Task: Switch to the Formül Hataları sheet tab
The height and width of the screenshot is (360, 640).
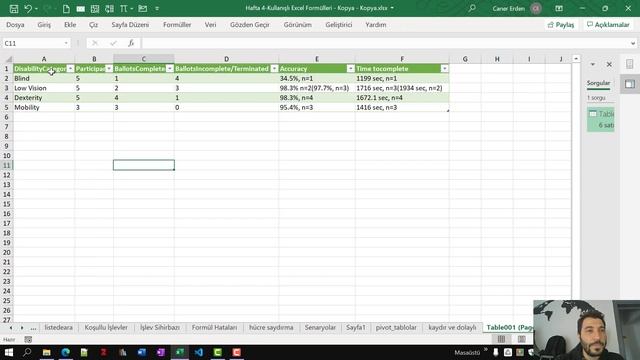Action: pyautogui.click(x=214, y=328)
